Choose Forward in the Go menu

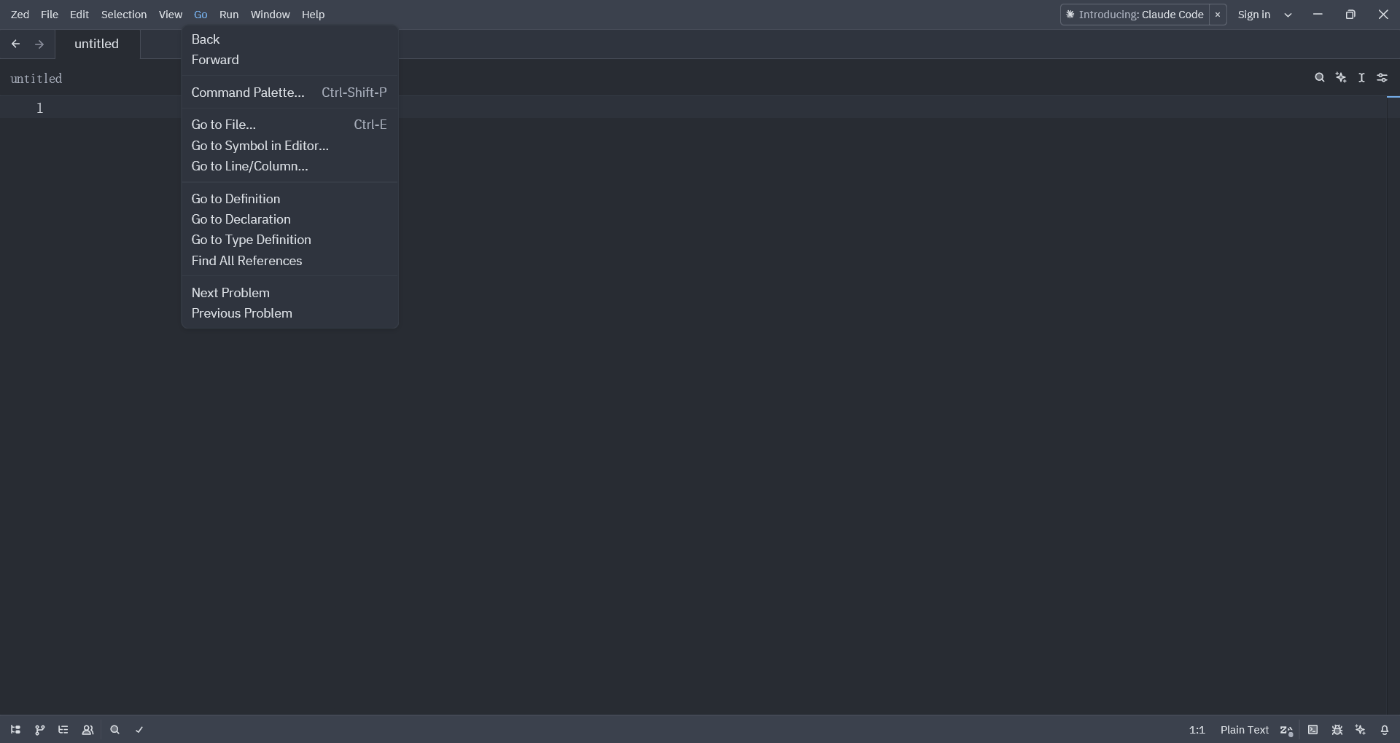pyautogui.click(x=289, y=60)
